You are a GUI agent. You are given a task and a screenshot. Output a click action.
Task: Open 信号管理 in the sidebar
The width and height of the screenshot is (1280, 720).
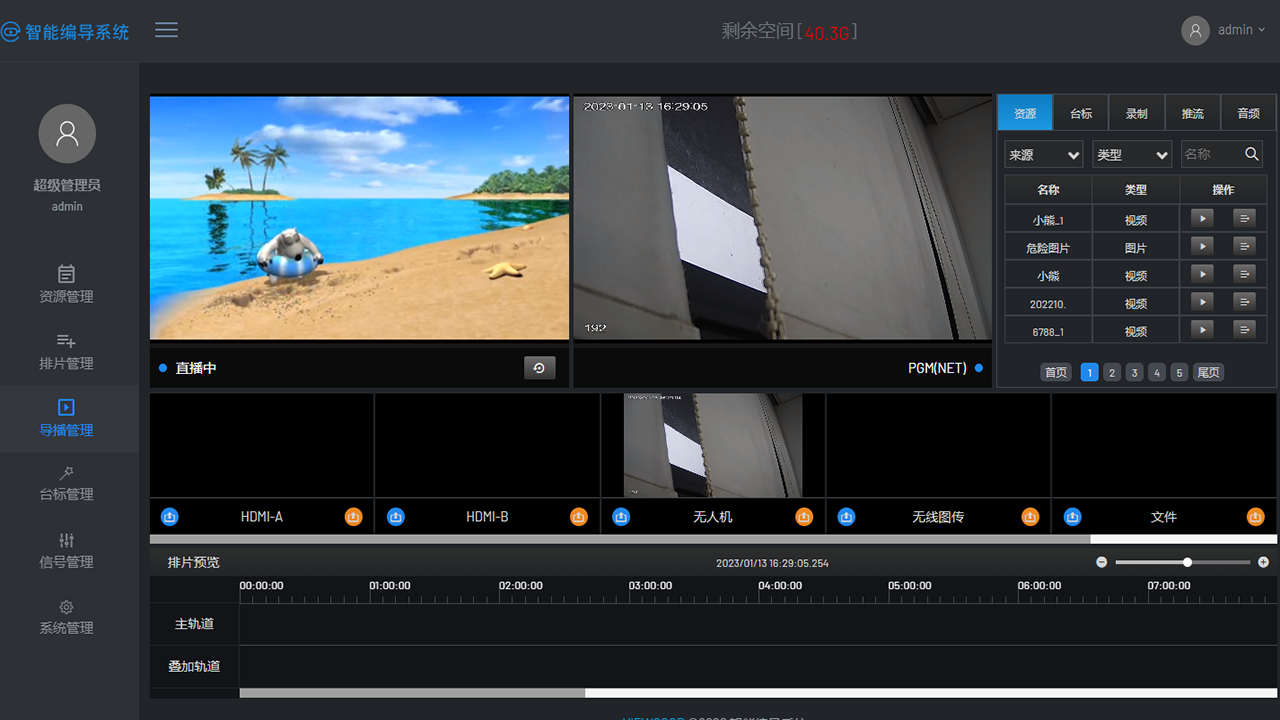tap(66, 551)
